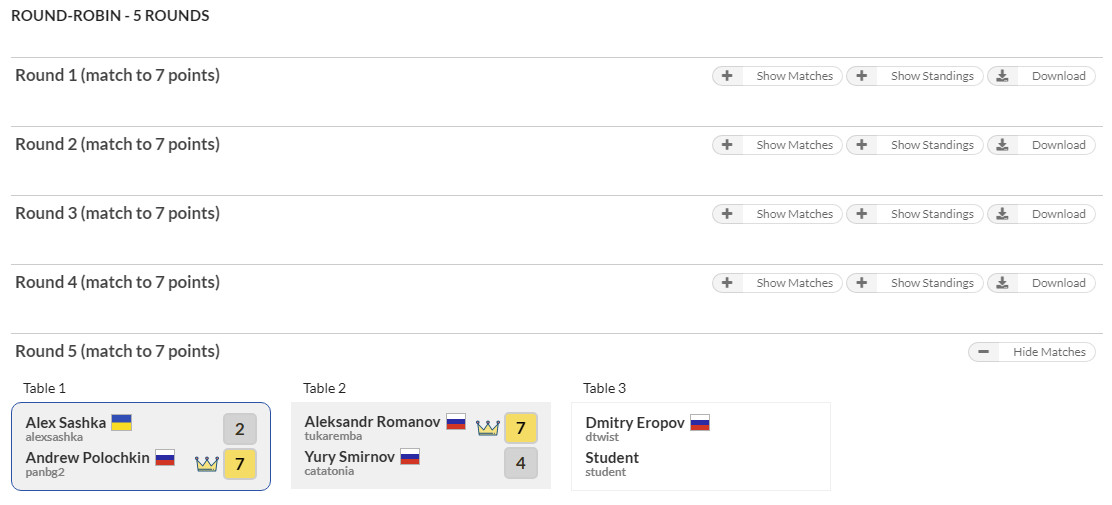The image size is (1112, 505).
Task: Toggle Show Standings for Round 3
Action: [915, 214]
